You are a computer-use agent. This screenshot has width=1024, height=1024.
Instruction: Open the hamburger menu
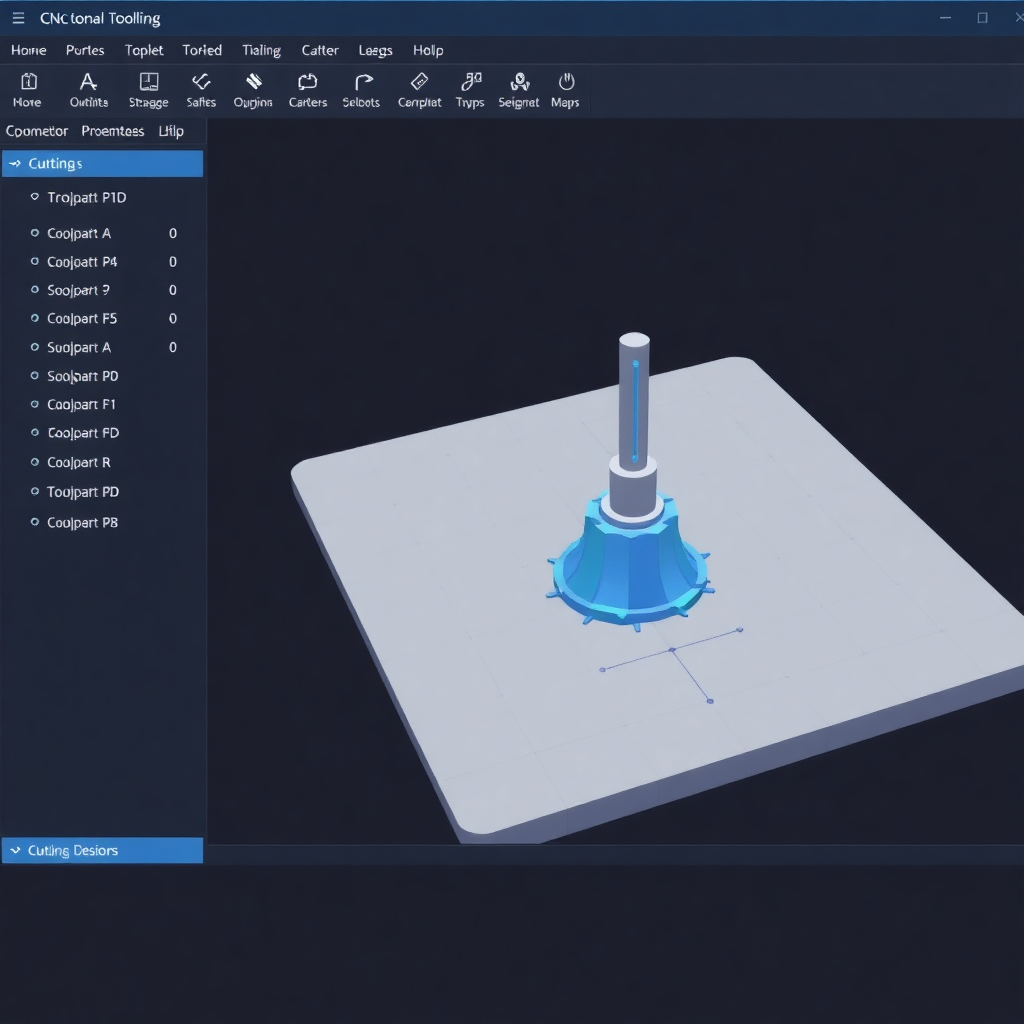(18, 17)
